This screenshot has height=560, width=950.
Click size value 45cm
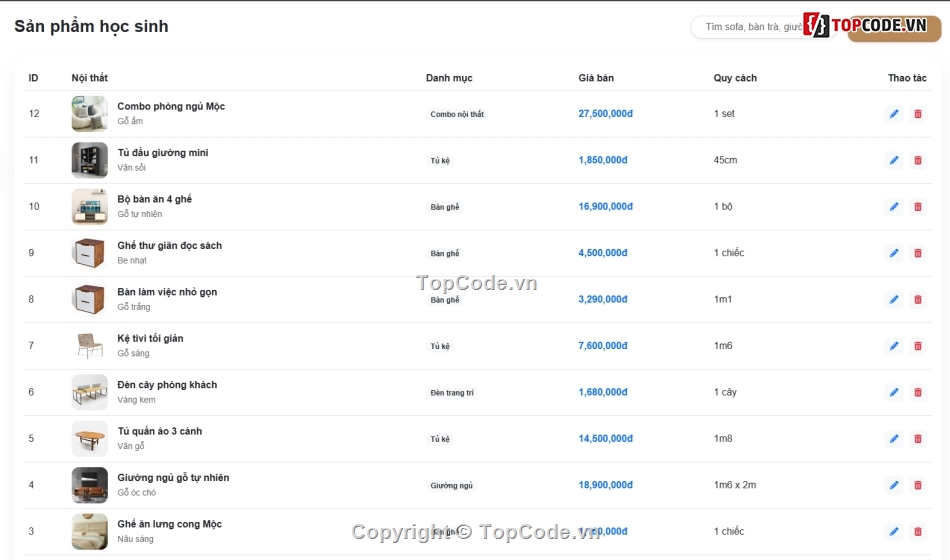point(725,160)
